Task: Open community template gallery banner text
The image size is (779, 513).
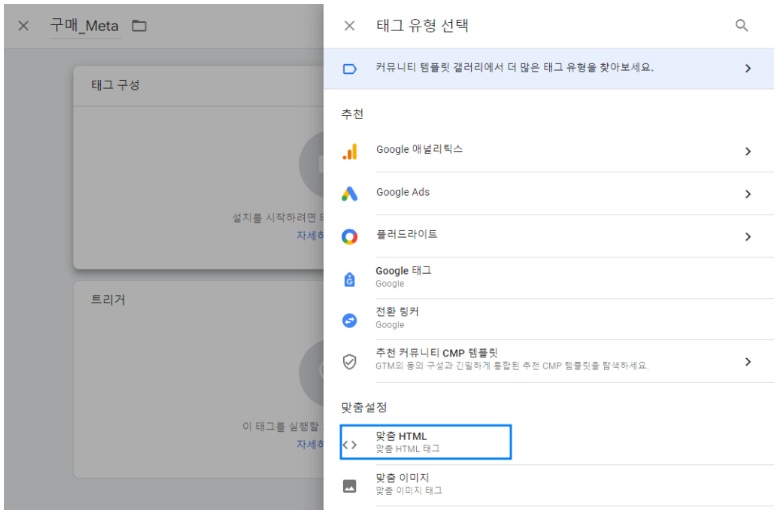Action: 514,68
